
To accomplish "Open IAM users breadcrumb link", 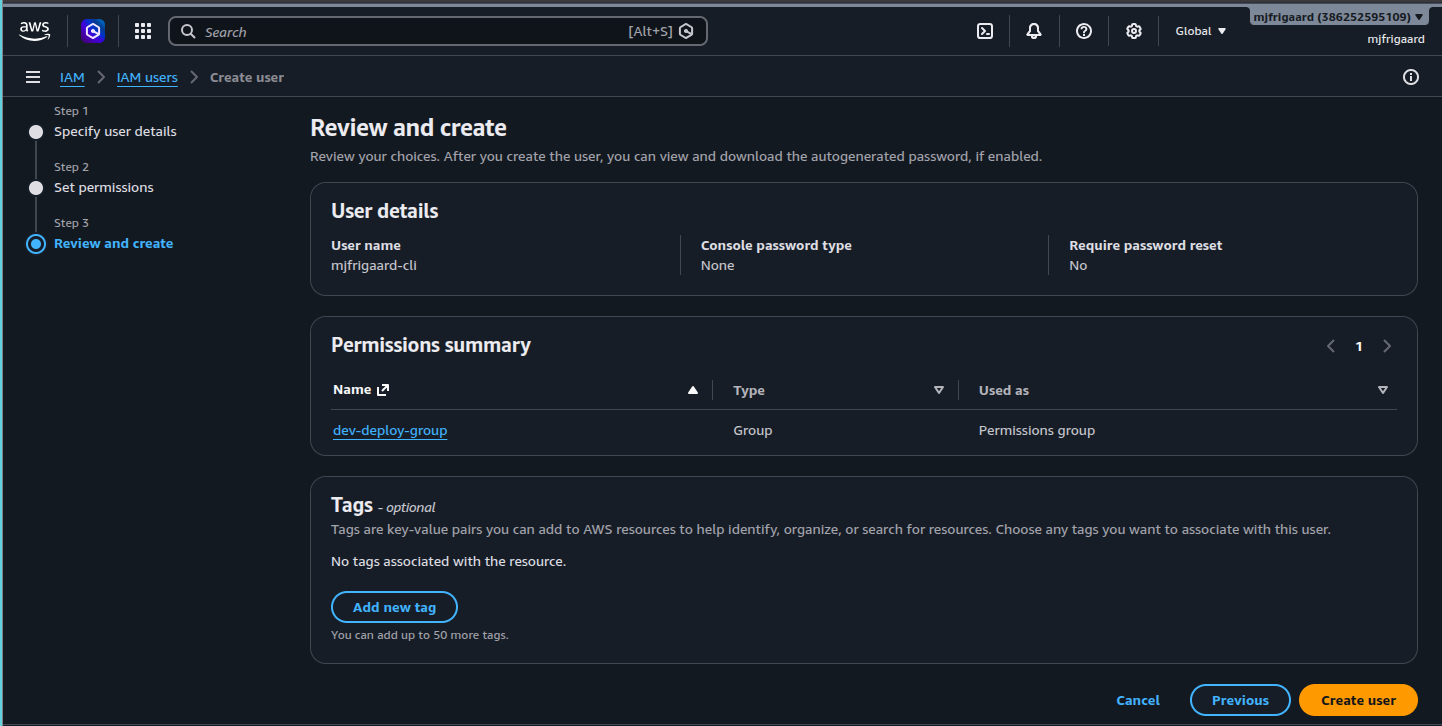I will pyautogui.click(x=147, y=77).
